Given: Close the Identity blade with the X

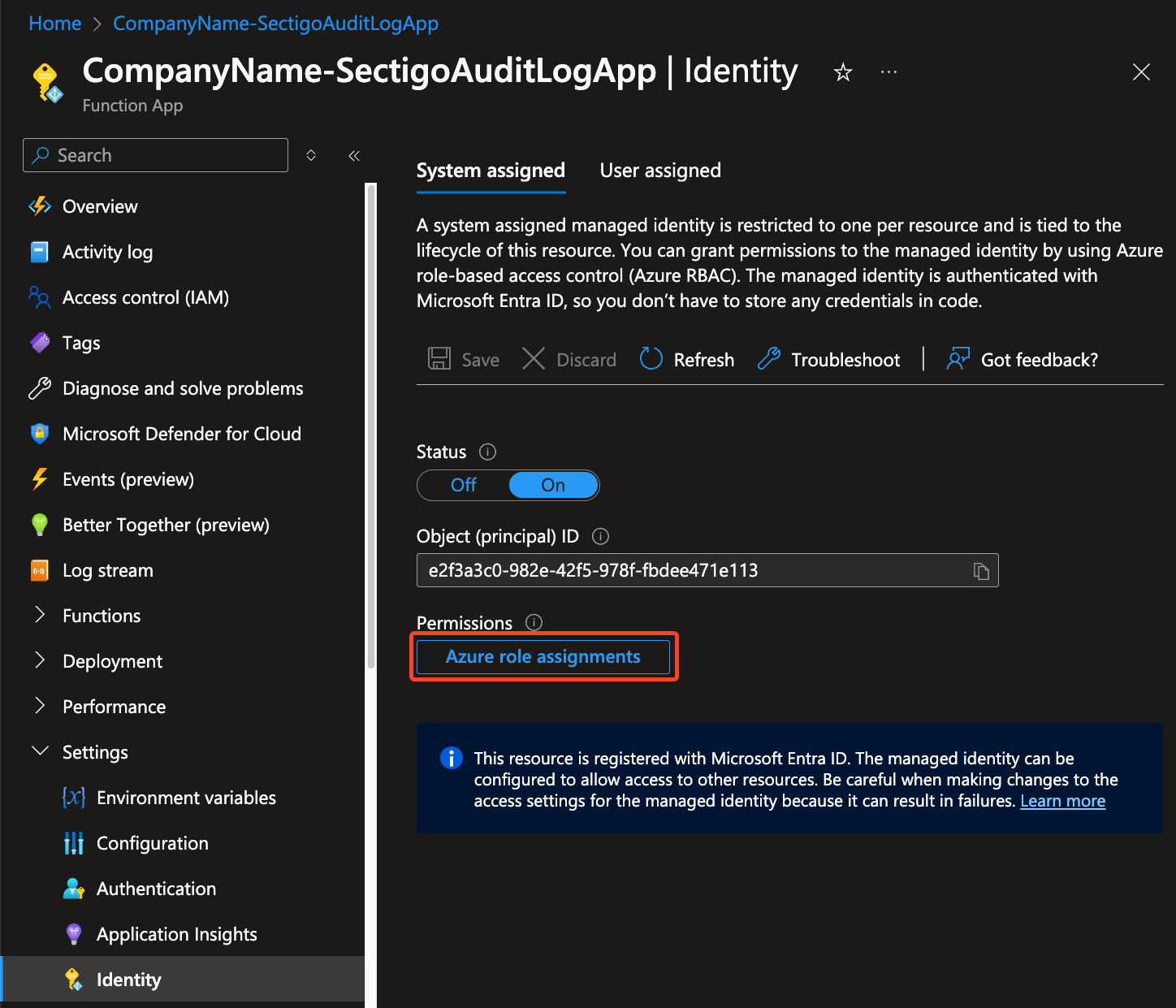Looking at the screenshot, I should pos(1141,72).
